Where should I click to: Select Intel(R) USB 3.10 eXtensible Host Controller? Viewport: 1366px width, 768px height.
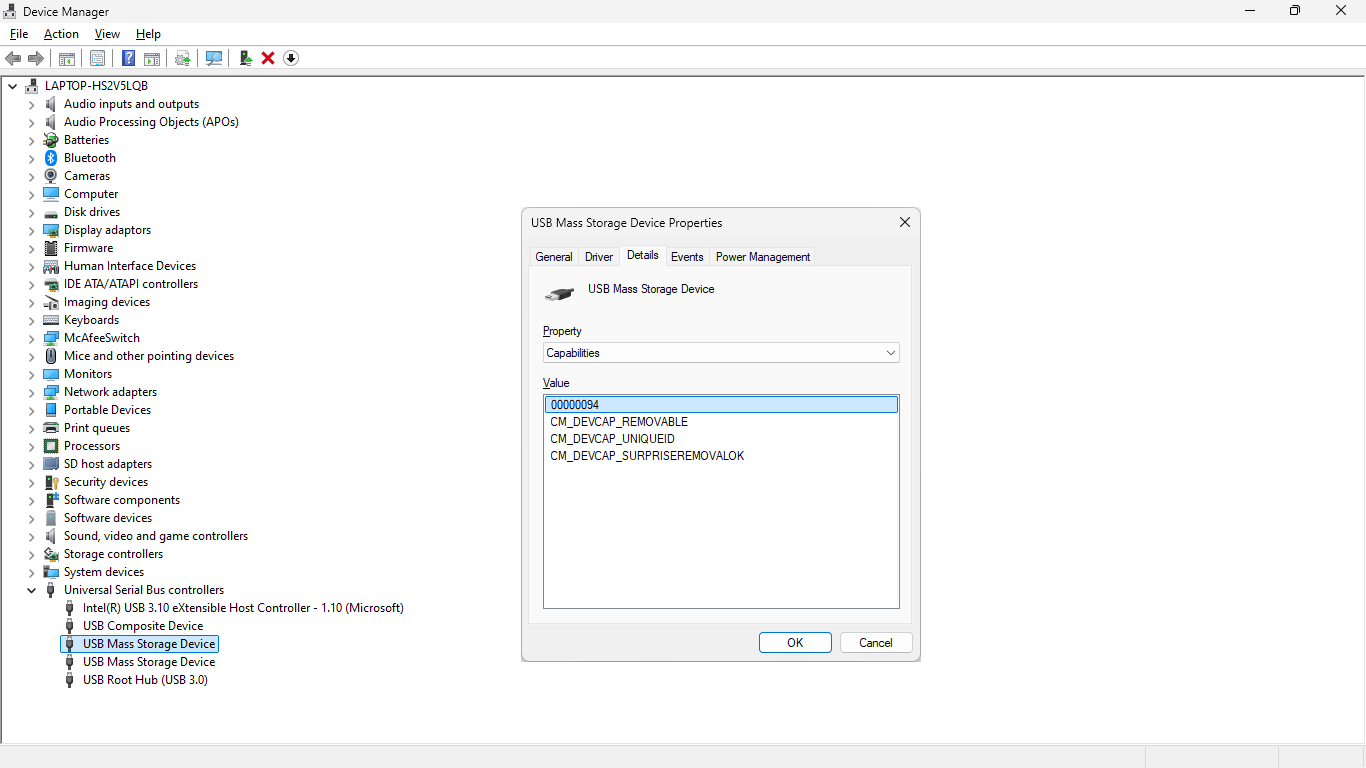click(243, 608)
